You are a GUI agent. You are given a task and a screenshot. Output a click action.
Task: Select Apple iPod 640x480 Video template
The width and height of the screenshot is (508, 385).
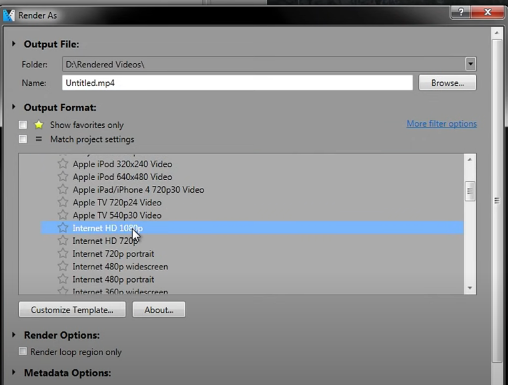point(122,177)
